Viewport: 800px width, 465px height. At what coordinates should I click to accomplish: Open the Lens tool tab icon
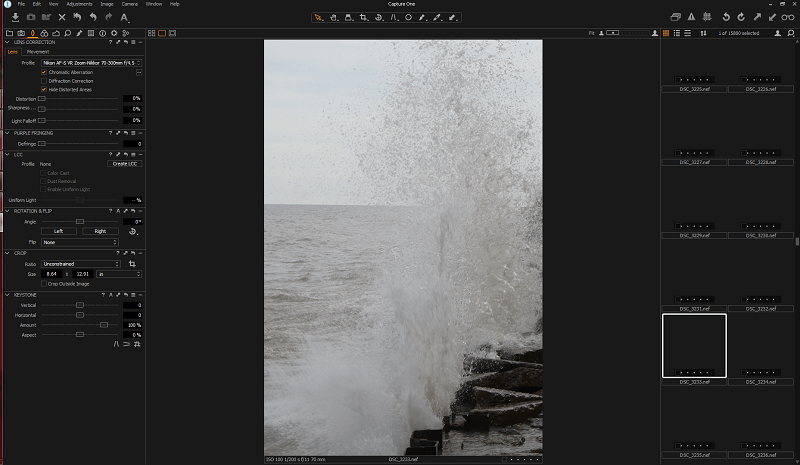tap(32, 33)
